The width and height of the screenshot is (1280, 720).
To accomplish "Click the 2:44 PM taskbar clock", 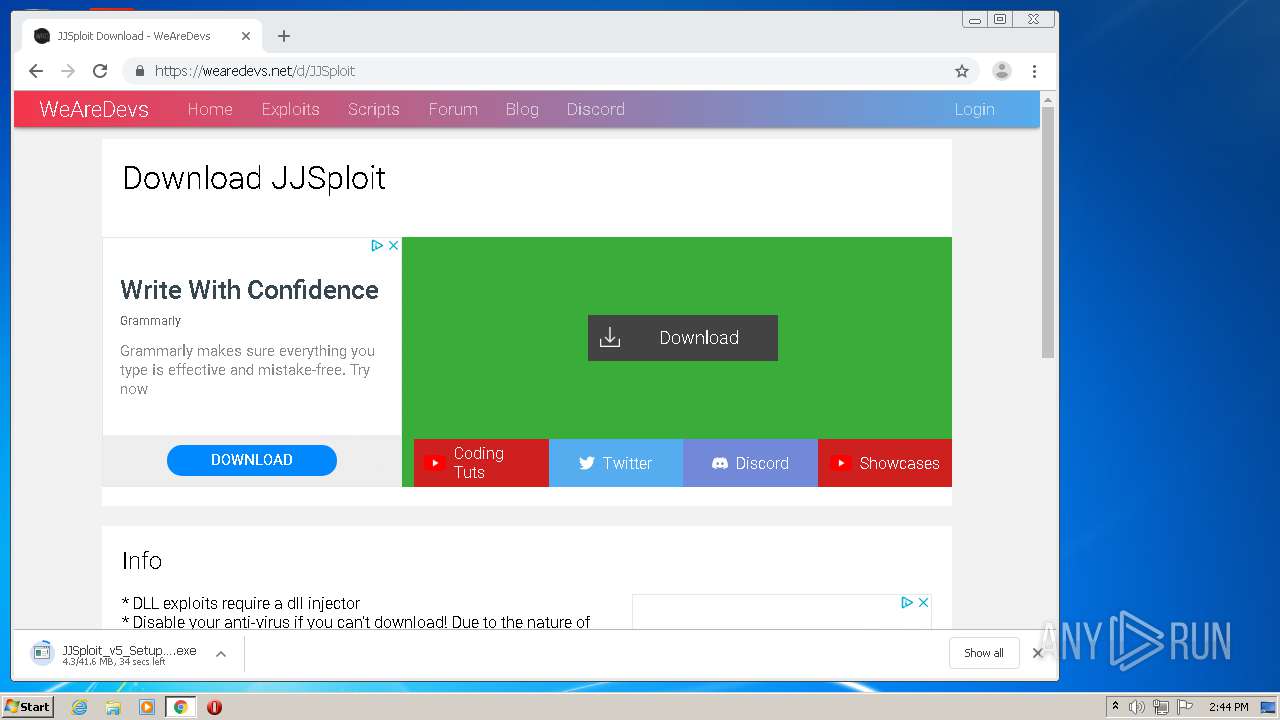I will (x=1229, y=707).
